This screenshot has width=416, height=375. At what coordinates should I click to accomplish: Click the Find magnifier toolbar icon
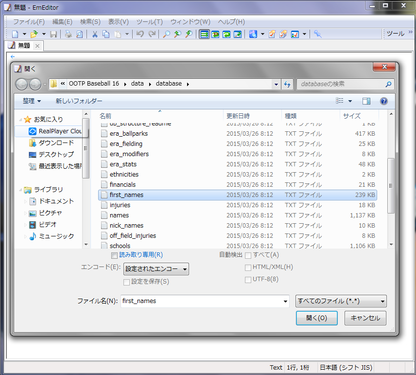pyautogui.click(x=166, y=34)
